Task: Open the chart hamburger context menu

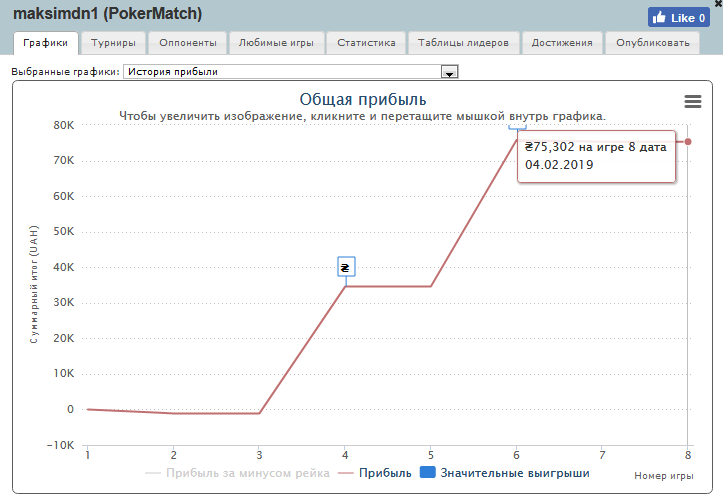Action: click(x=693, y=101)
